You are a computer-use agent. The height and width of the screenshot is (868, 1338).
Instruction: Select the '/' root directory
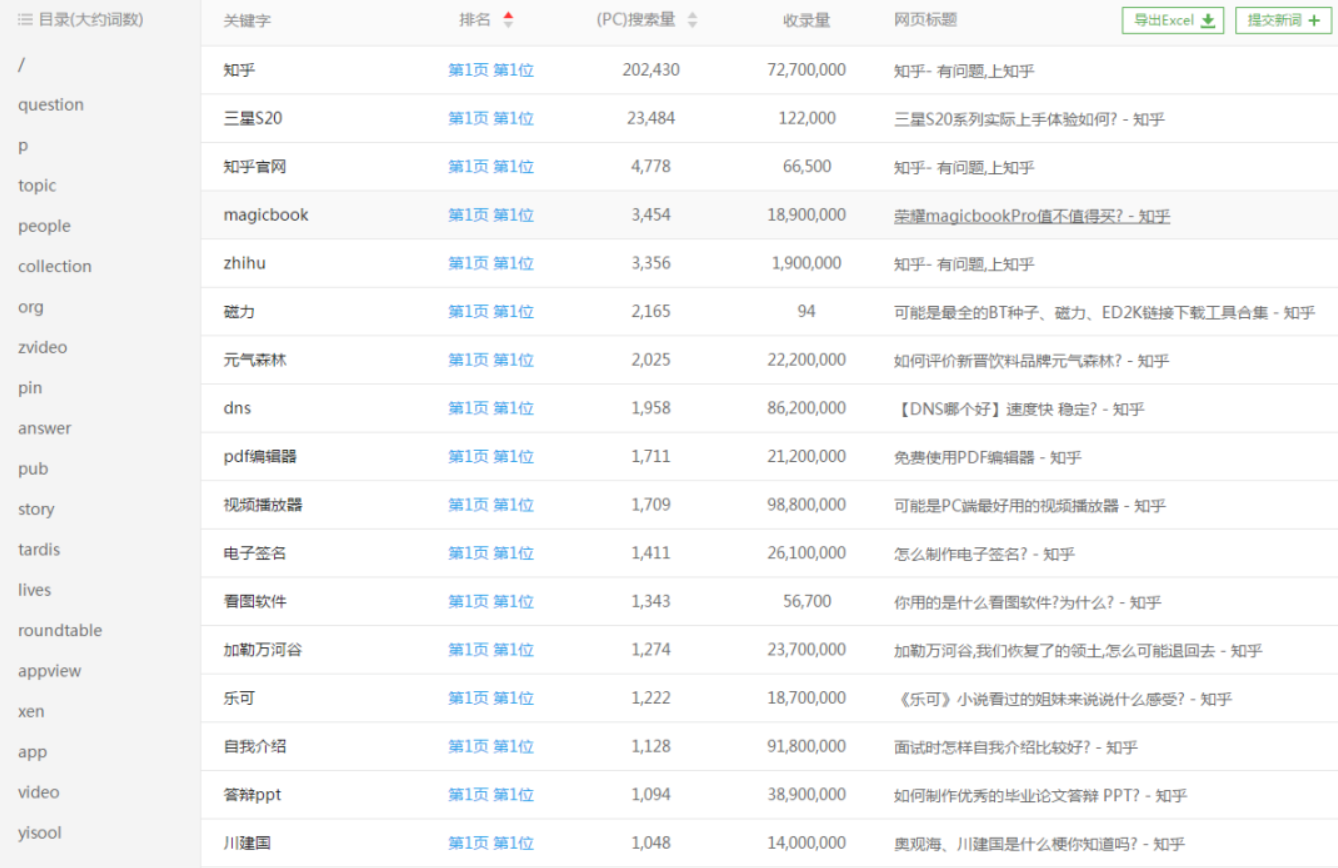click(21, 65)
